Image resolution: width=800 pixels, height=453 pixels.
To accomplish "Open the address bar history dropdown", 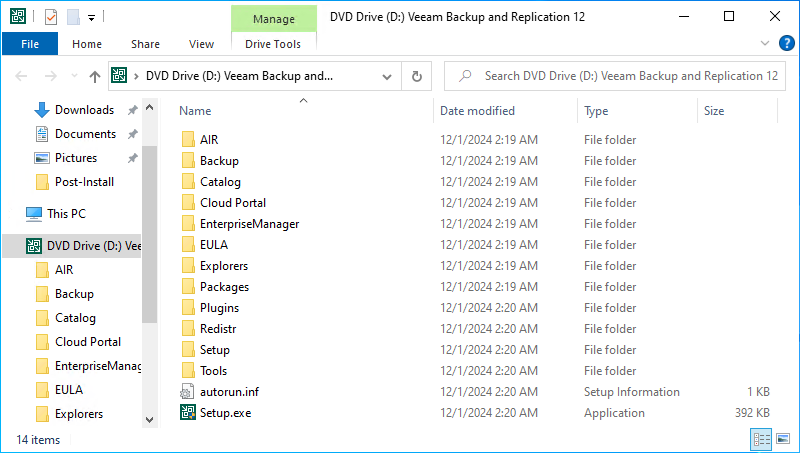I will tap(387, 77).
